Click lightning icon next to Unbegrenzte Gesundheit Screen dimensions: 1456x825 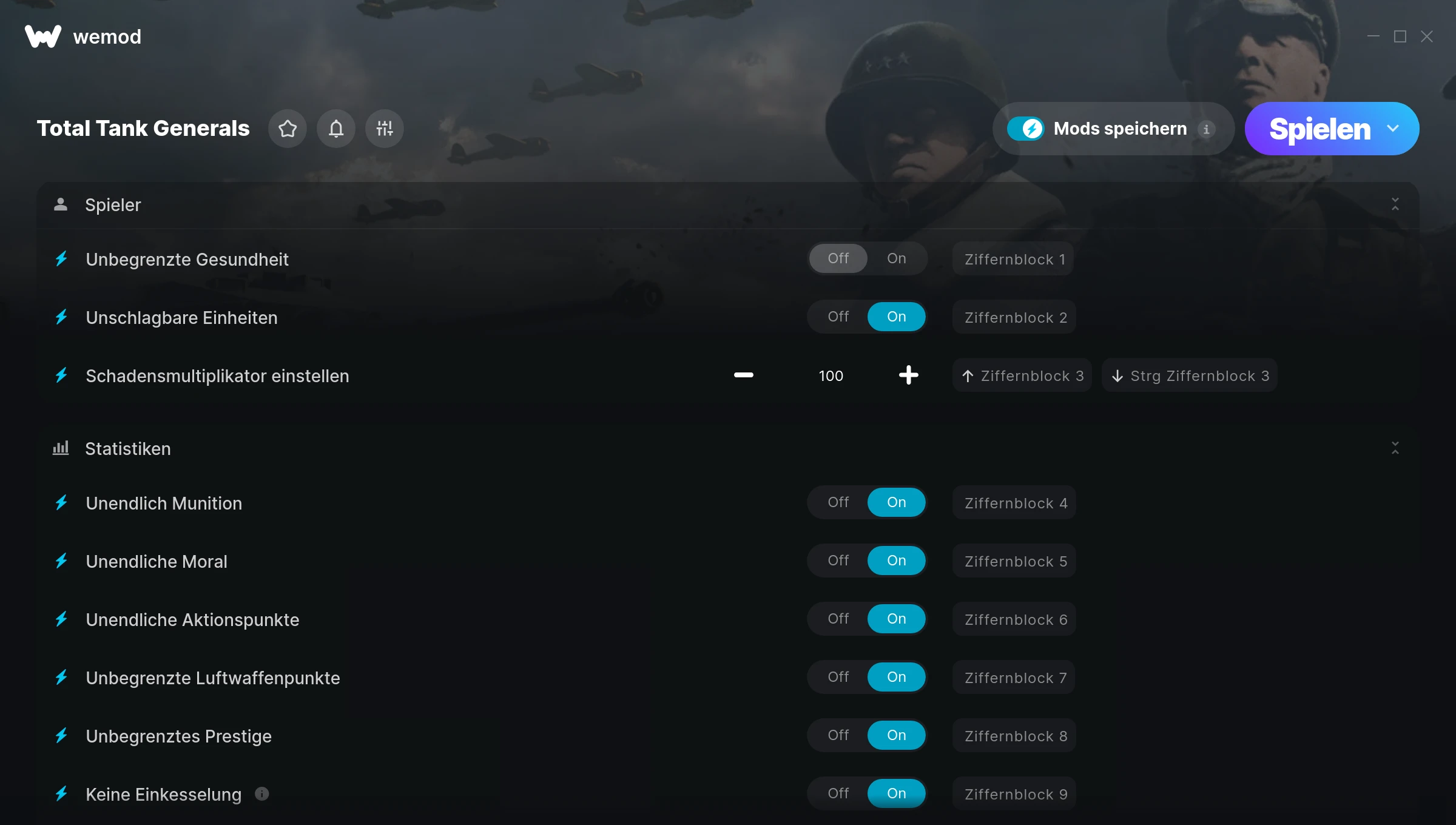62,259
